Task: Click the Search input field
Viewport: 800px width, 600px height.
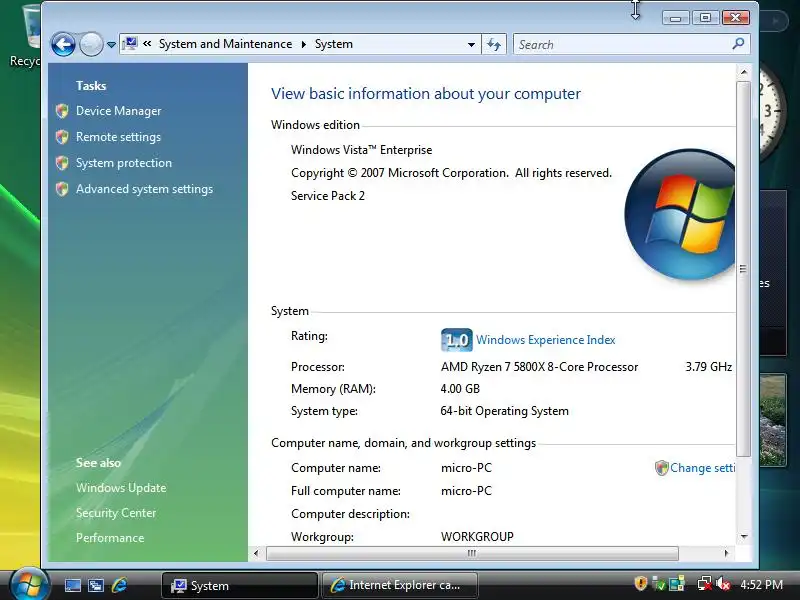Action: point(622,44)
